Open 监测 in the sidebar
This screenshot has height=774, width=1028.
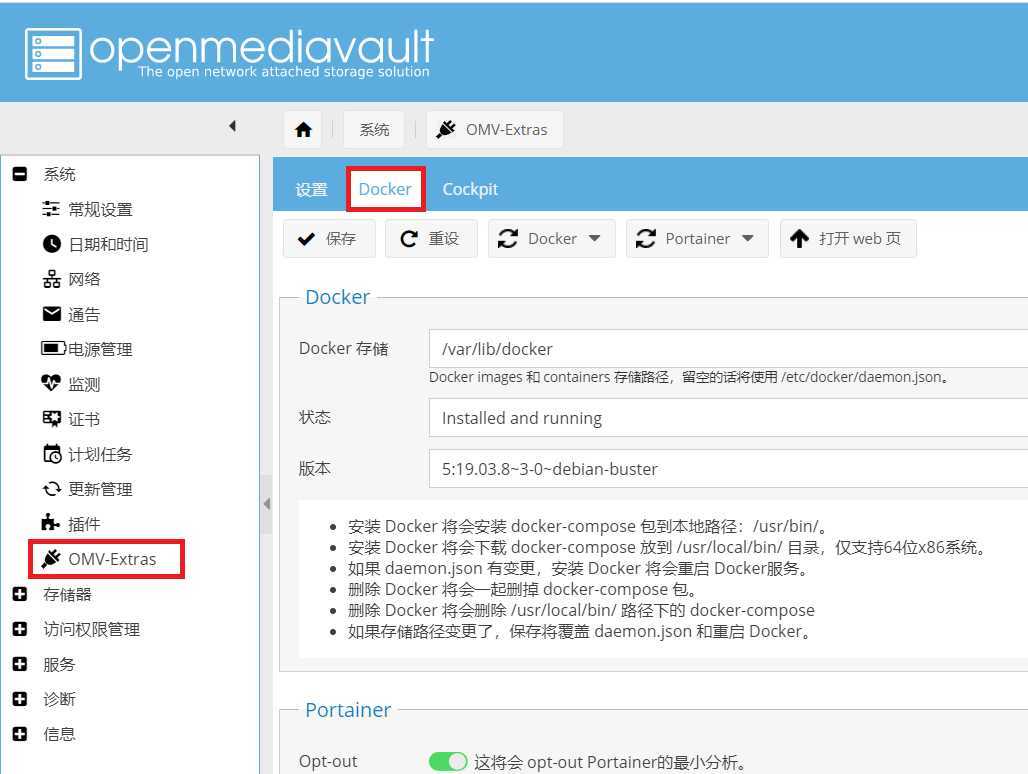point(84,384)
